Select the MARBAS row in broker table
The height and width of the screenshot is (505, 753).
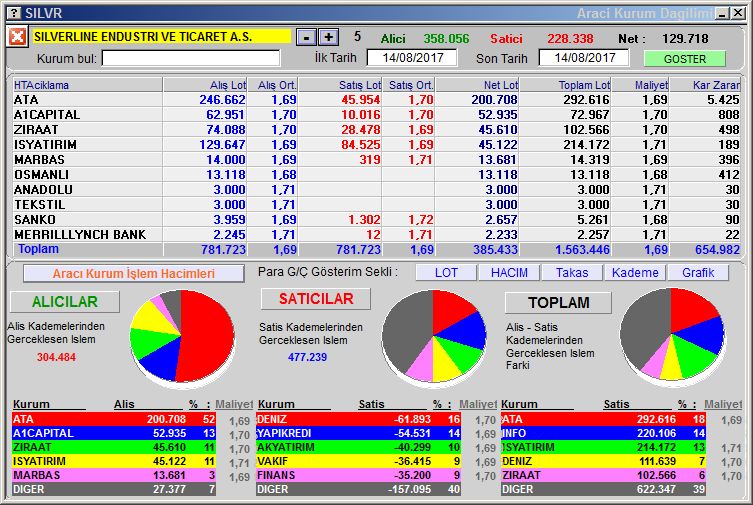coord(376,159)
